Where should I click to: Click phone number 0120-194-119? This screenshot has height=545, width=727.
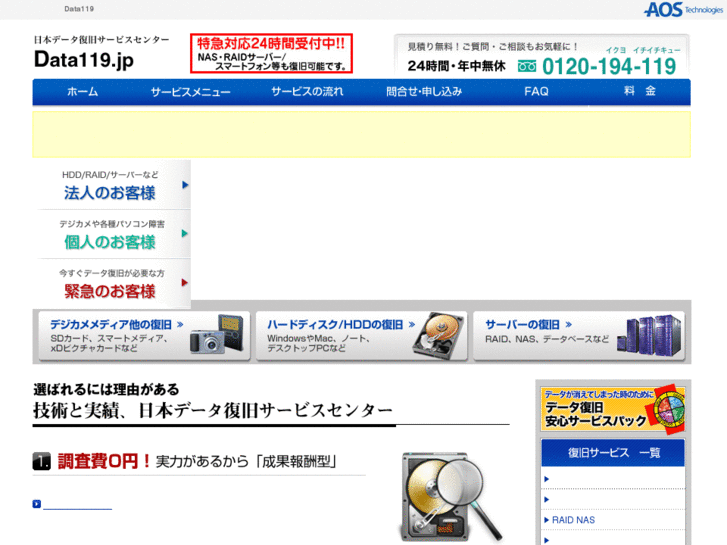click(x=609, y=66)
